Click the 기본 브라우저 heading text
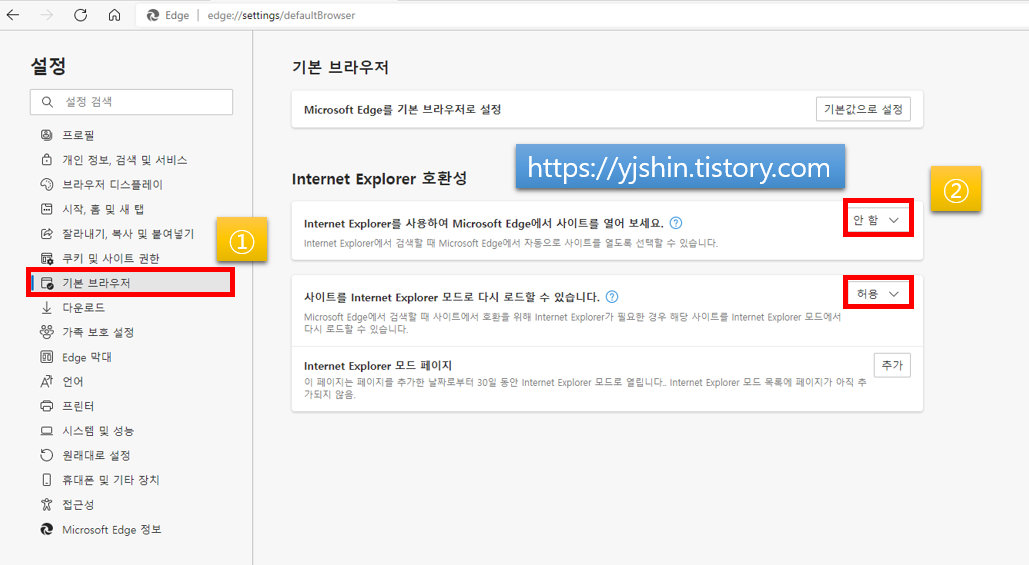 click(341, 67)
